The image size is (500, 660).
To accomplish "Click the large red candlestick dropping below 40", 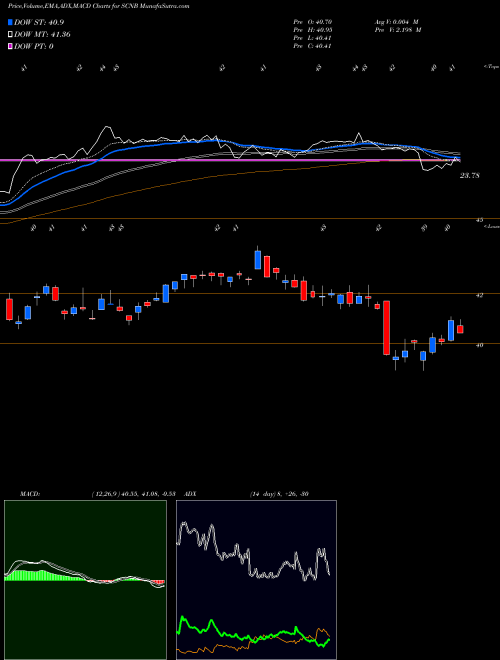I will pyautogui.click(x=386, y=328).
